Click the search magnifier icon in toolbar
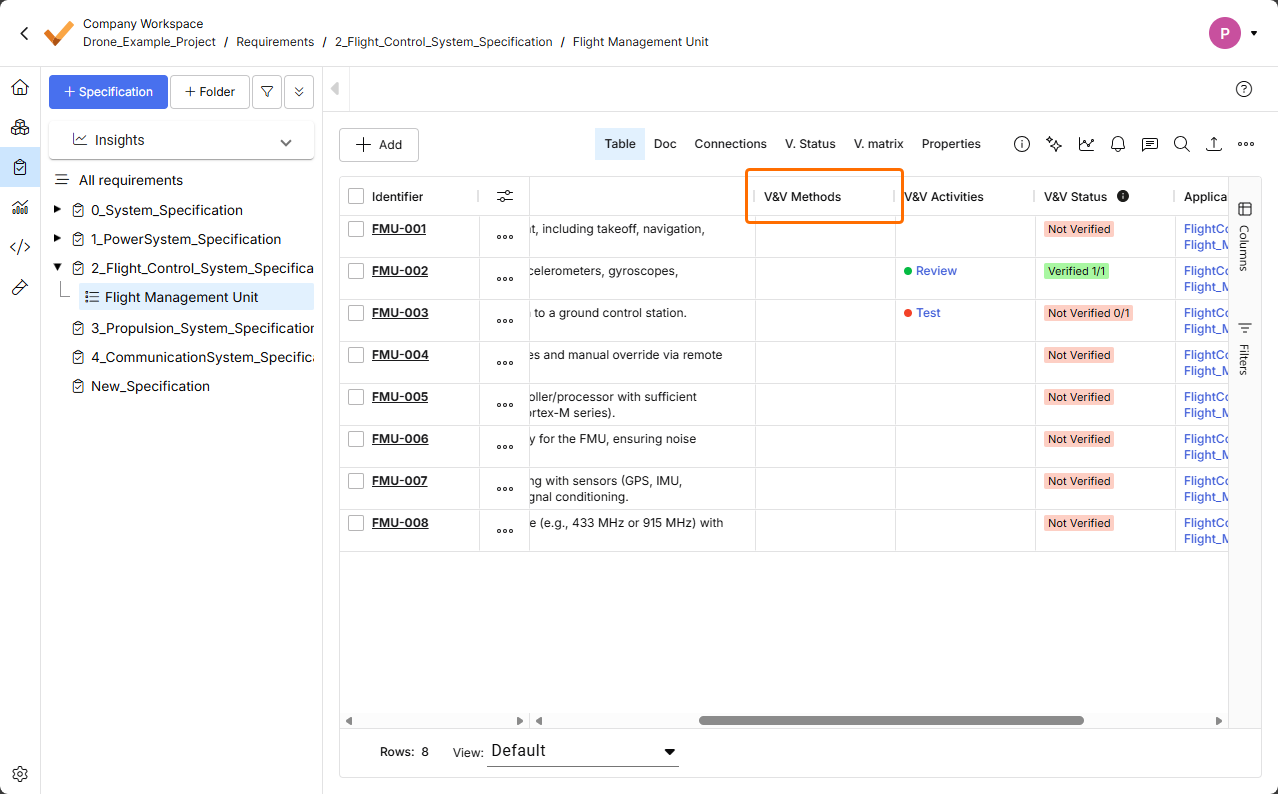Screen dimensions: 1278x794 (x=1181, y=144)
